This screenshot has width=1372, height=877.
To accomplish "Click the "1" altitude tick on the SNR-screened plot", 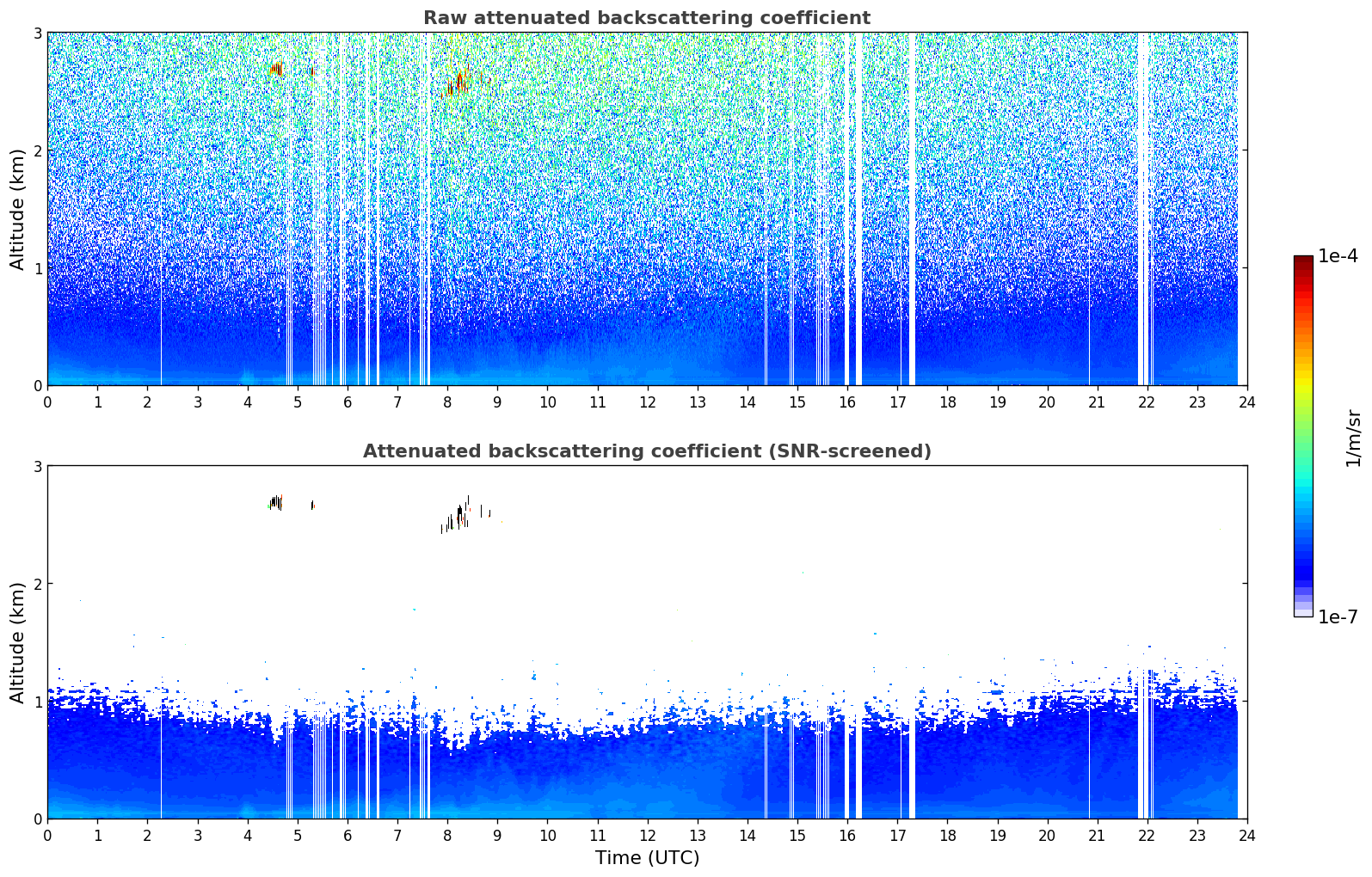I will coord(37,702).
